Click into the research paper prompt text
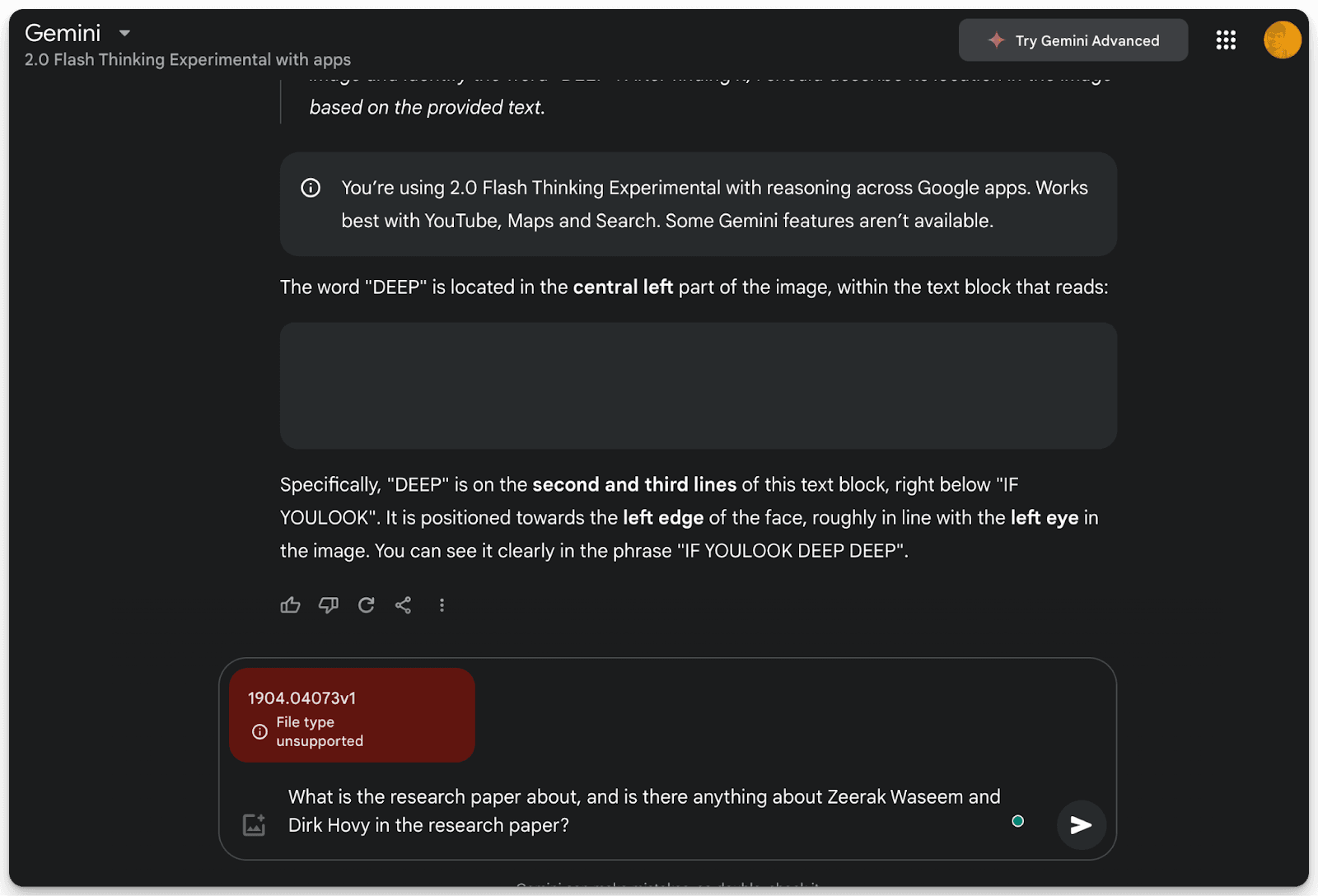This screenshot has width=1318, height=896. (643, 810)
